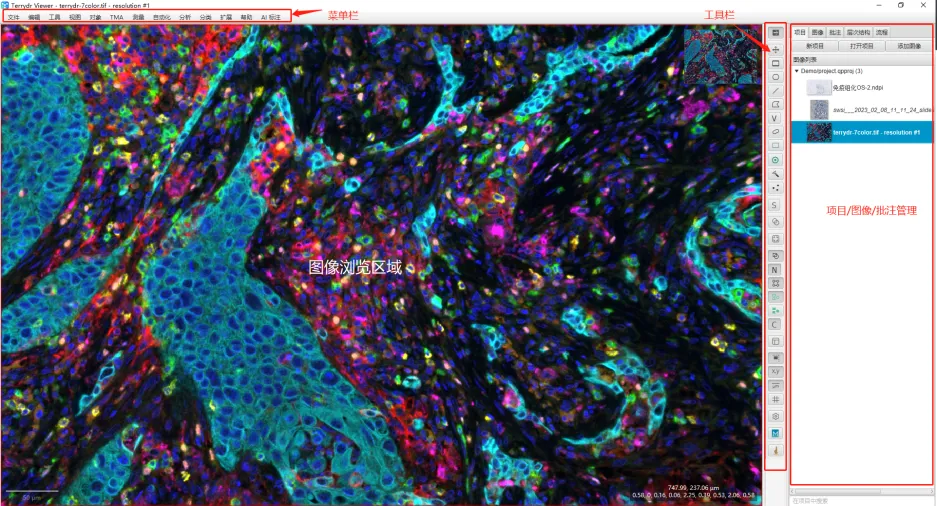
Task: Click the overlapping circles toolbar icon
Action: tap(776, 222)
